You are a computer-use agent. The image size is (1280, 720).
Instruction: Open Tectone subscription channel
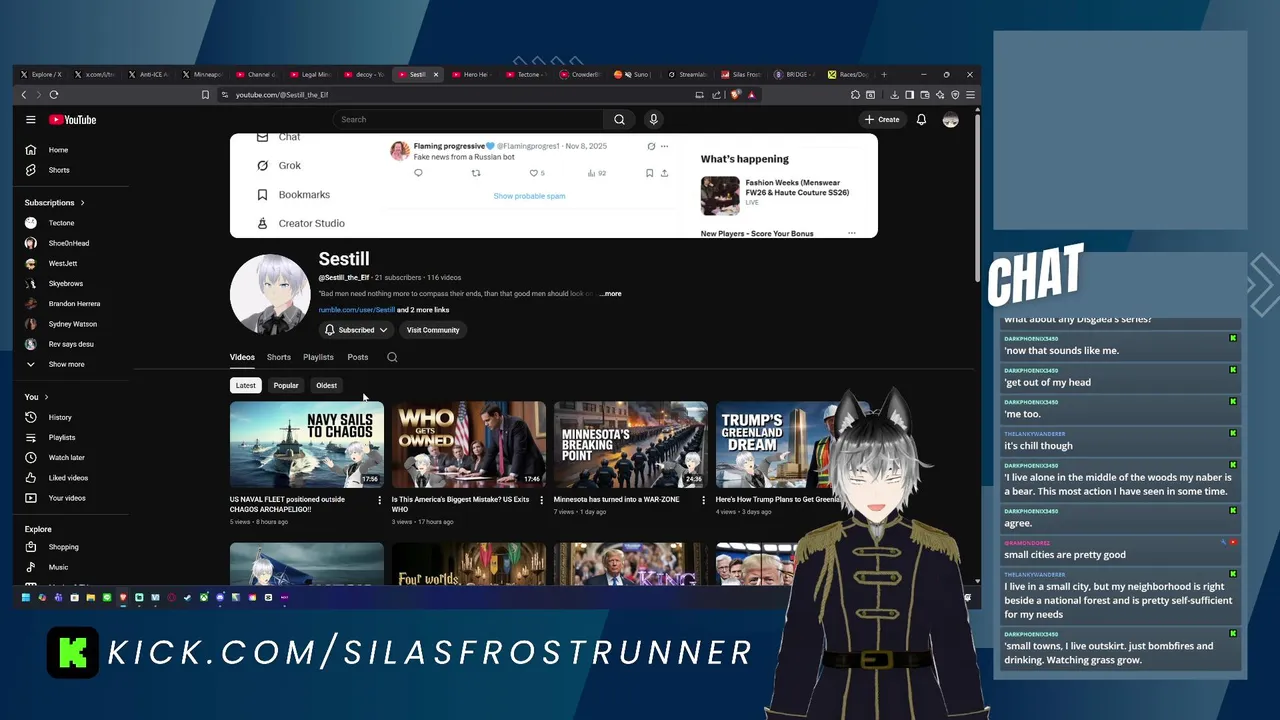tap(61, 223)
